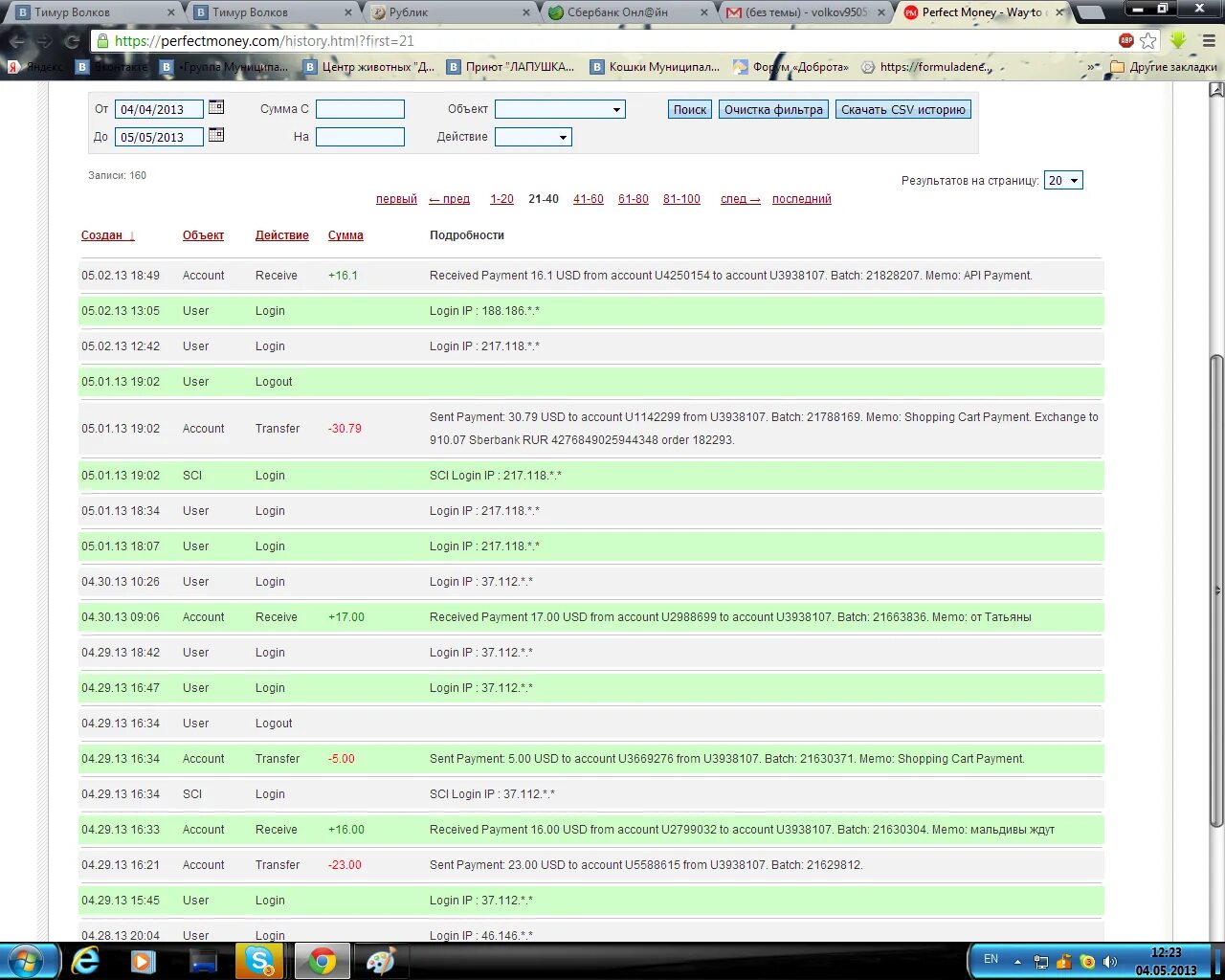This screenshot has width=1225, height=980.
Task: Sort by the Создан column
Action: click(x=108, y=235)
